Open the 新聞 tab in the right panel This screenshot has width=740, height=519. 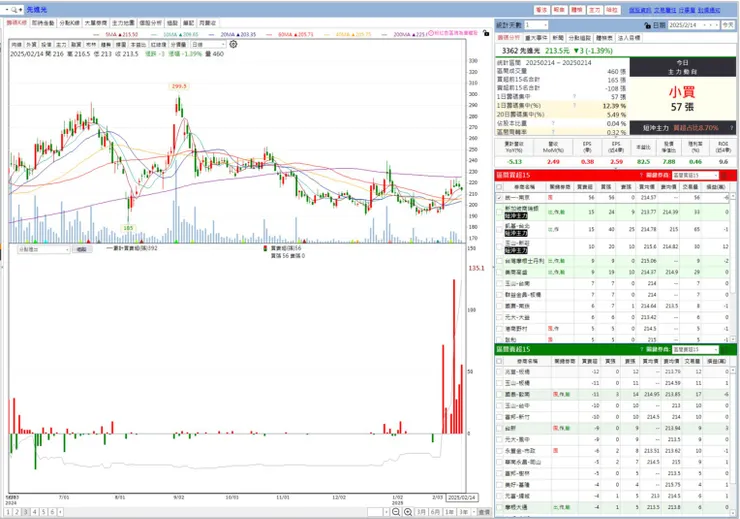click(558, 38)
